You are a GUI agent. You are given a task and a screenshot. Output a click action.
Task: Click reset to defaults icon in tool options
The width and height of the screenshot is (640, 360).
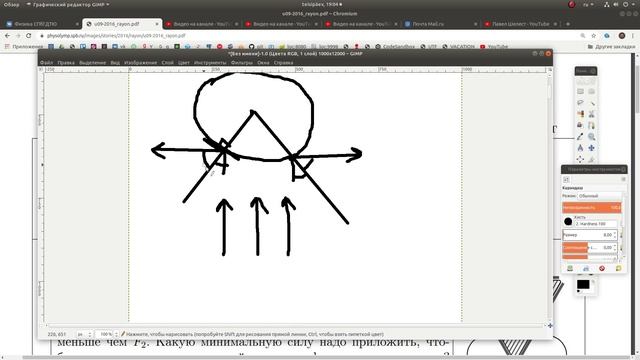click(x=618, y=268)
